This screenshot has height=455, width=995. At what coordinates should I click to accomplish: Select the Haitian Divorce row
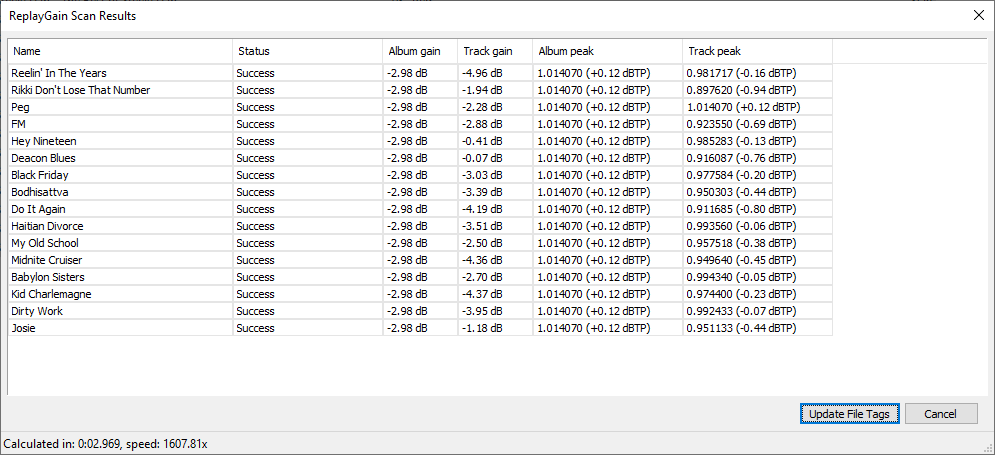click(420, 226)
